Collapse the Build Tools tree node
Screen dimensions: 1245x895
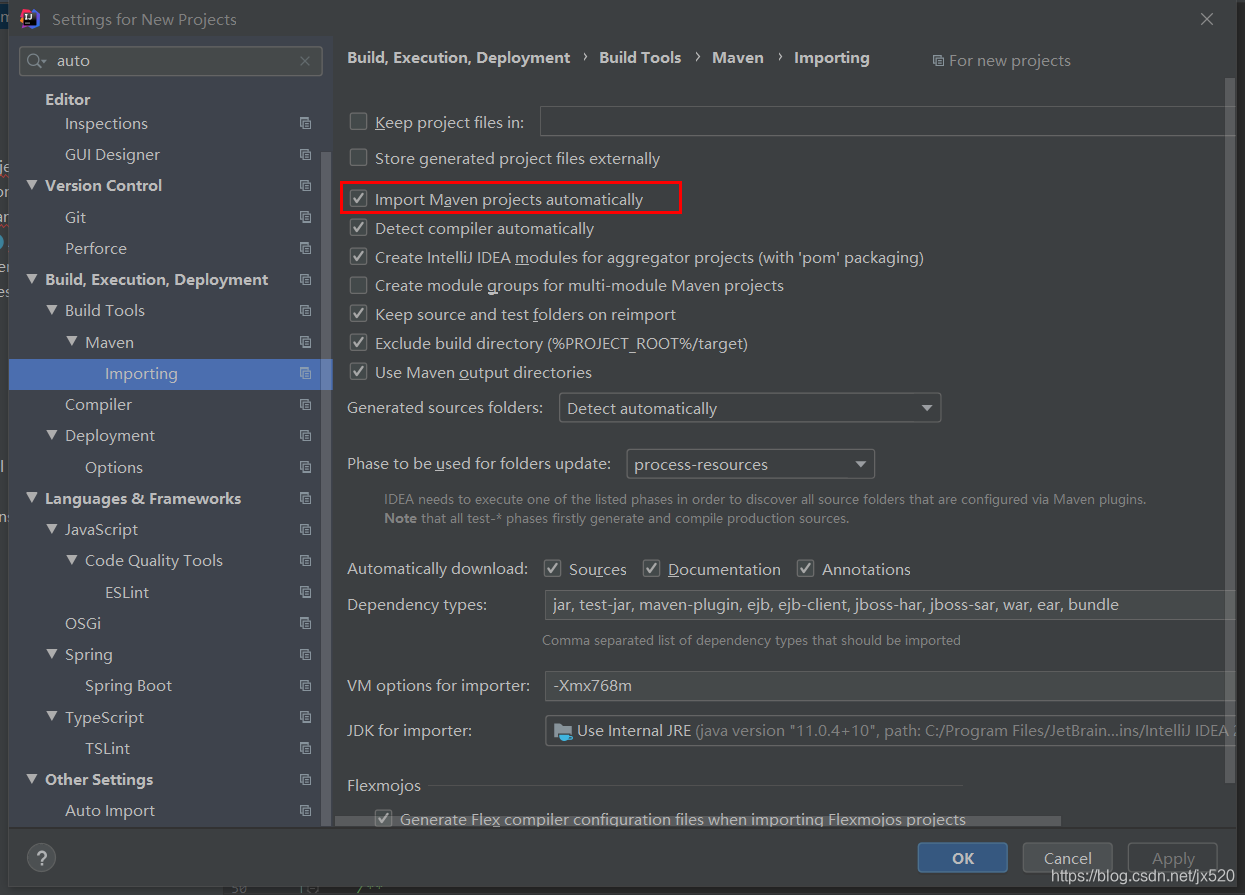click(52, 311)
